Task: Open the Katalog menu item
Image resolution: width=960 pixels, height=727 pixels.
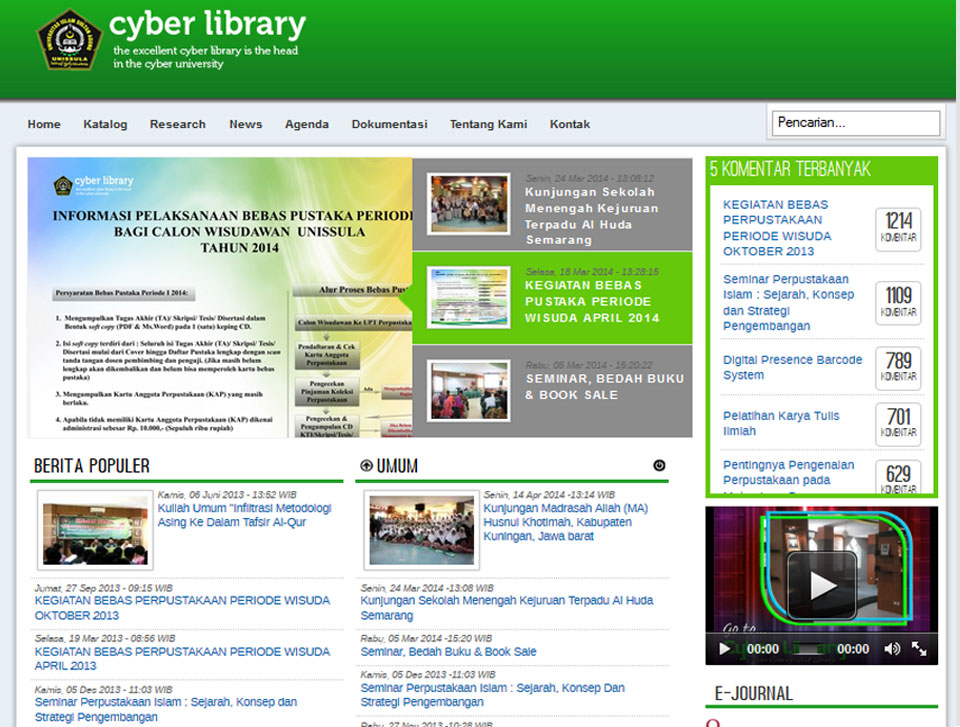Action: pos(105,124)
